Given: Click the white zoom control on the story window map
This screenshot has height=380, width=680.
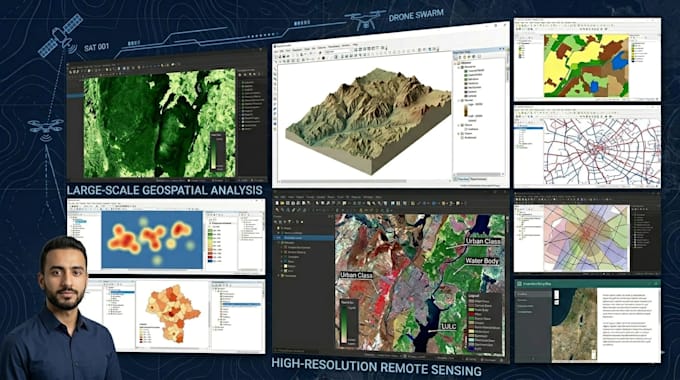Looking at the screenshot, I should (x=556, y=297).
